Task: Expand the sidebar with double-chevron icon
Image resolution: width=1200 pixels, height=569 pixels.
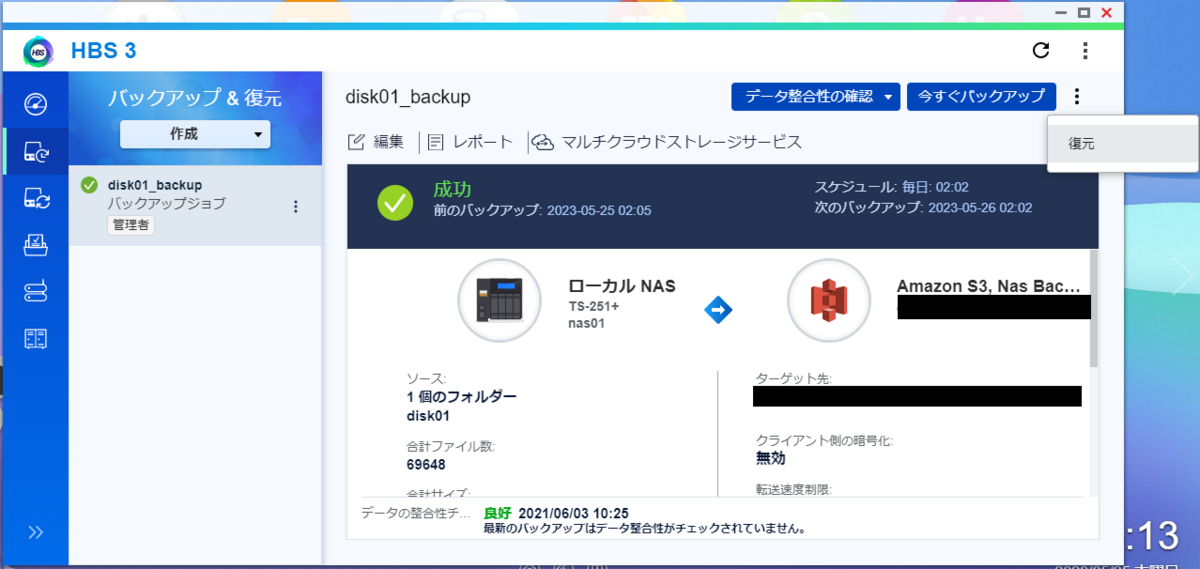Action: 35,532
